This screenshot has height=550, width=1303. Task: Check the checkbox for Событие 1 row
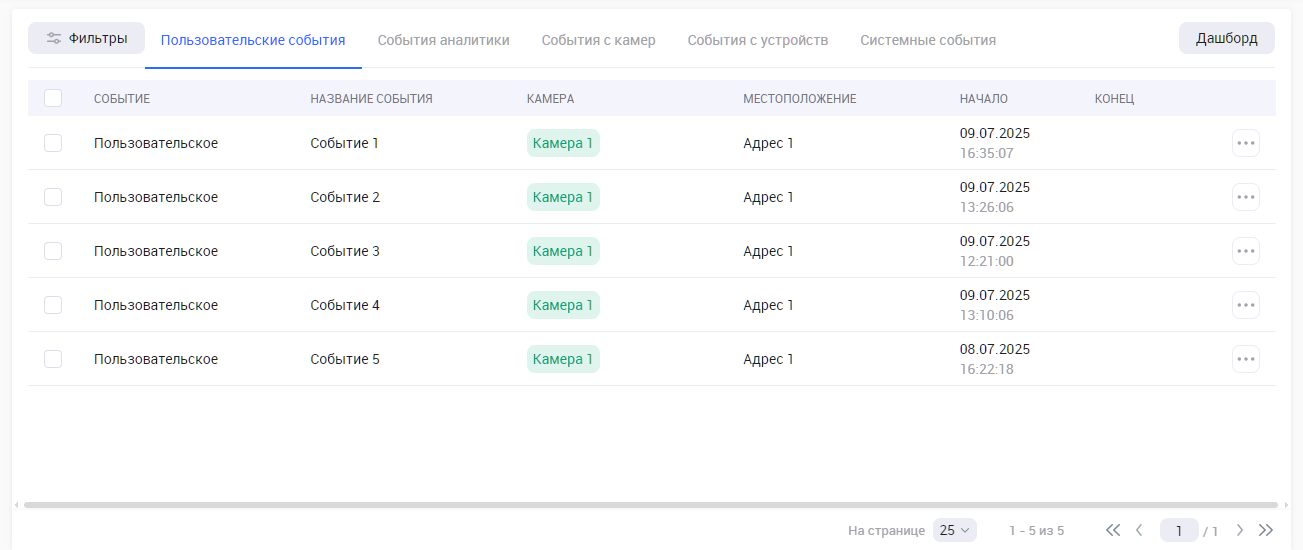coord(53,143)
